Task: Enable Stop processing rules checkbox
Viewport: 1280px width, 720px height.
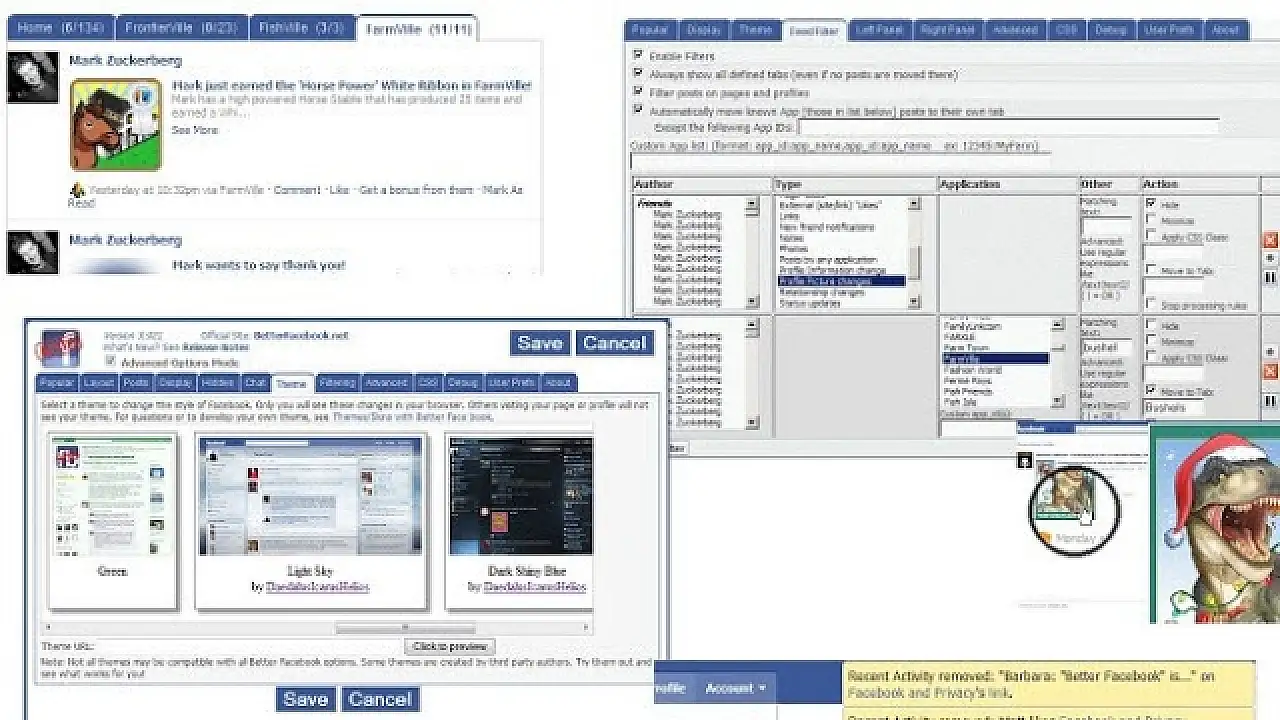Action: click(1151, 303)
